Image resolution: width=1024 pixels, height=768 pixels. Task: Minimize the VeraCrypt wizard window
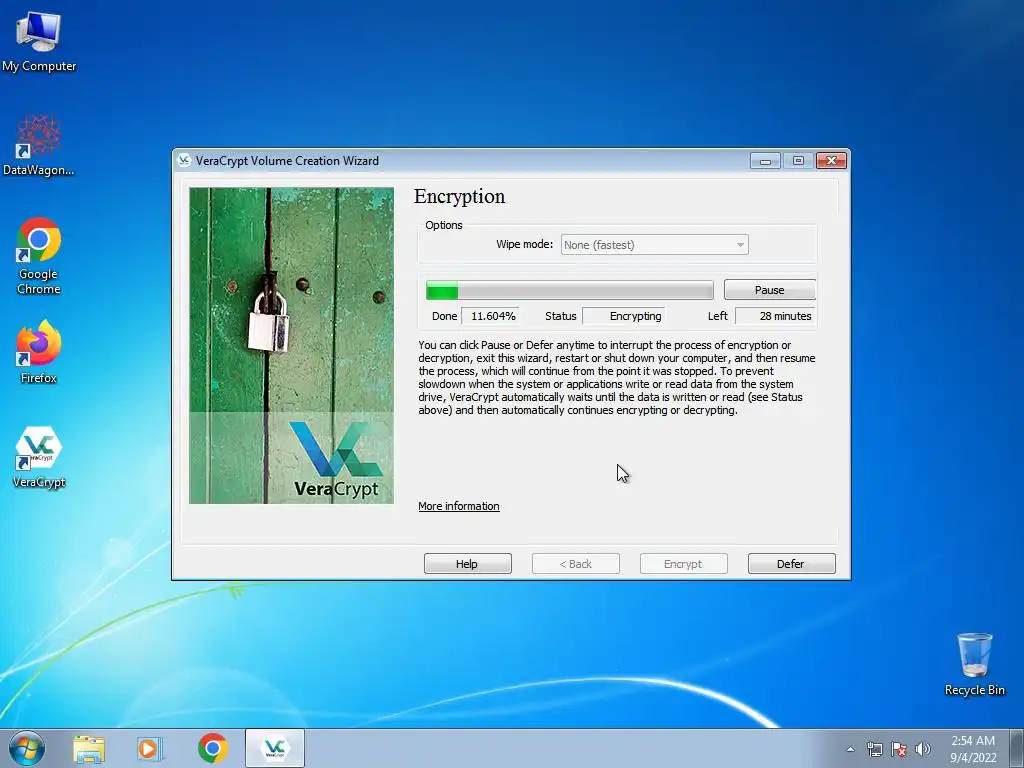coord(765,161)
